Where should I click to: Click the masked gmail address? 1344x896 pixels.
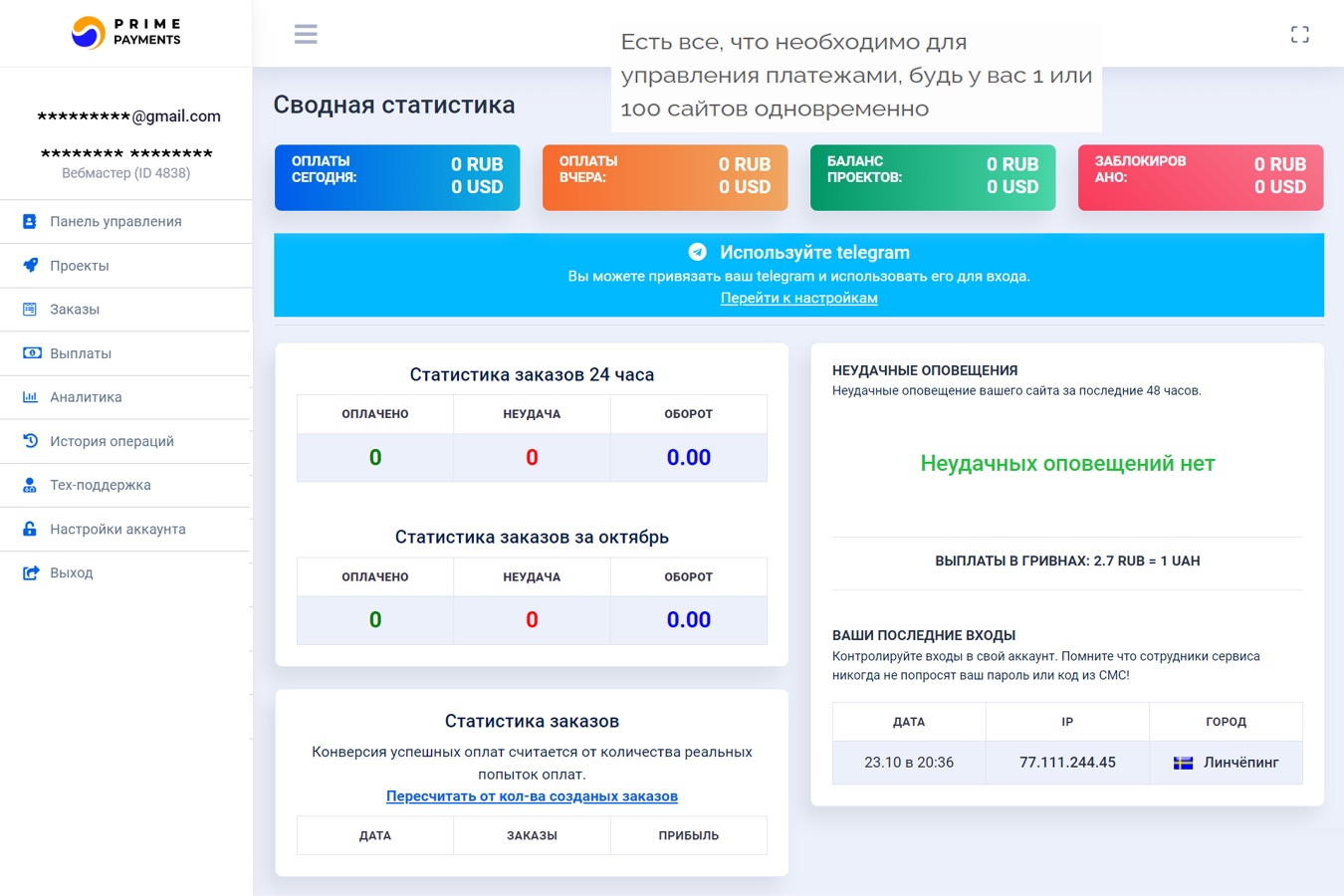(x=128, y=116)
